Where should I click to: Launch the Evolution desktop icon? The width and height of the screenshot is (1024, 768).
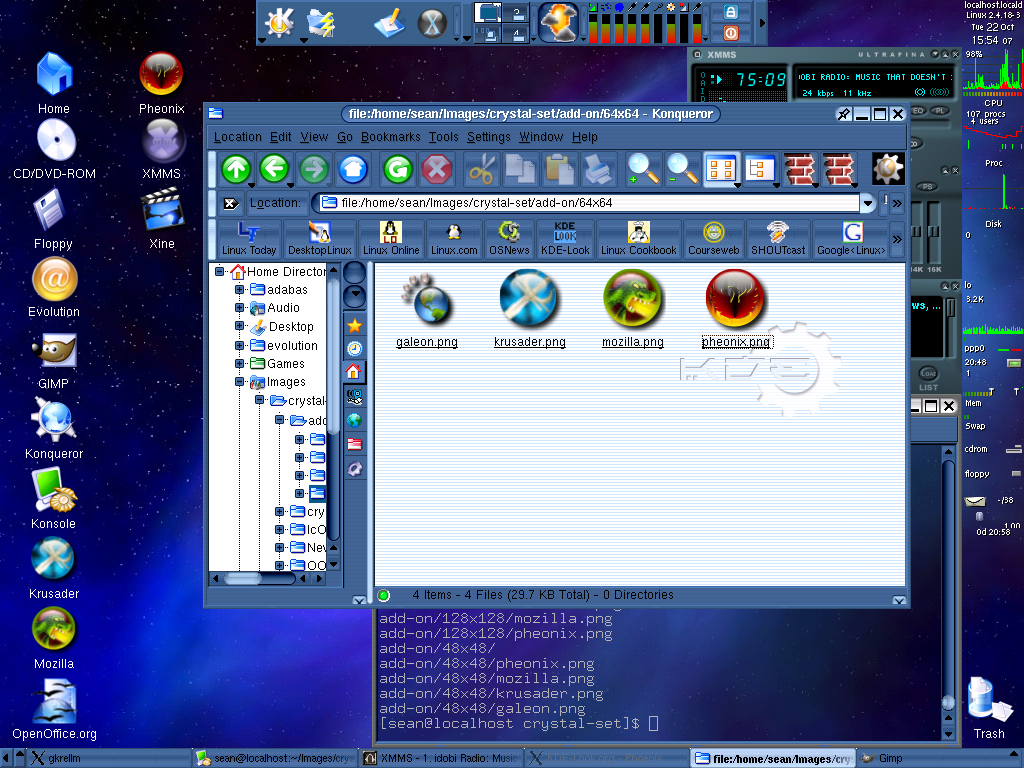coord(54,287)
